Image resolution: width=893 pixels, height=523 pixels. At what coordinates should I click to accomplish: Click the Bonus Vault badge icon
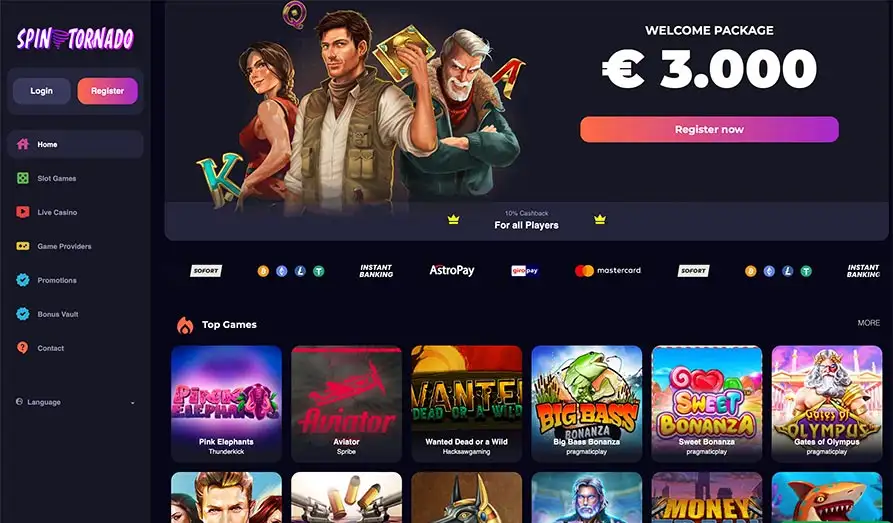[x=23, y=314]
